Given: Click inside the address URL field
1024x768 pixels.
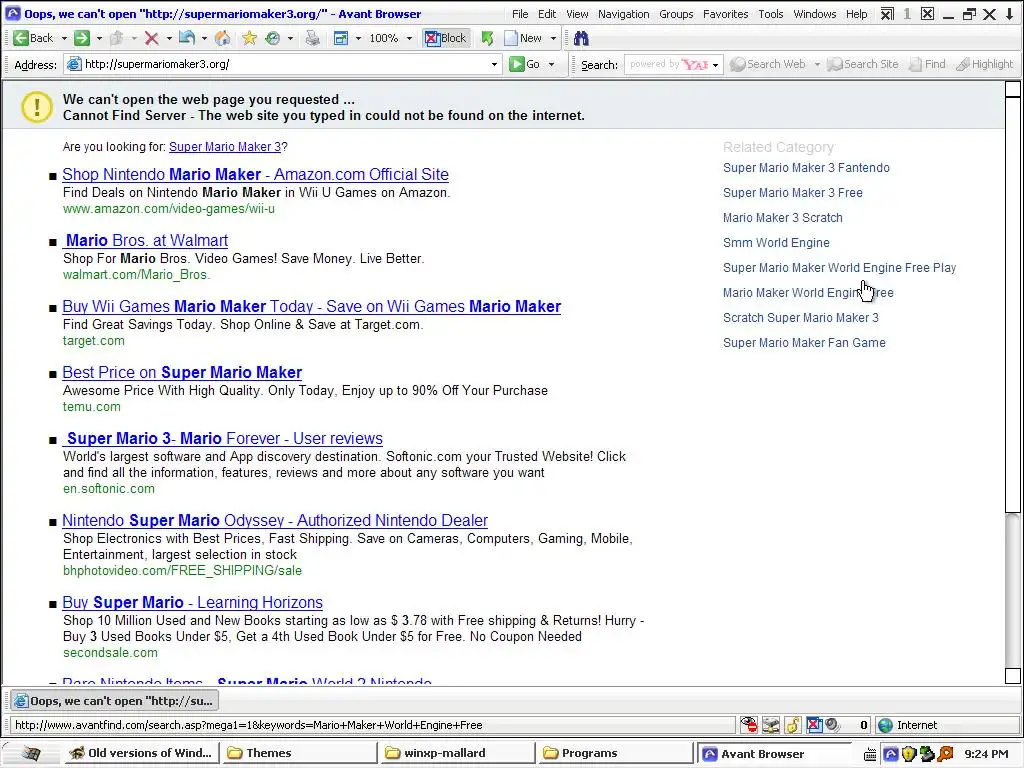Looking at the screenshot, I should click(x=284, y=64).
